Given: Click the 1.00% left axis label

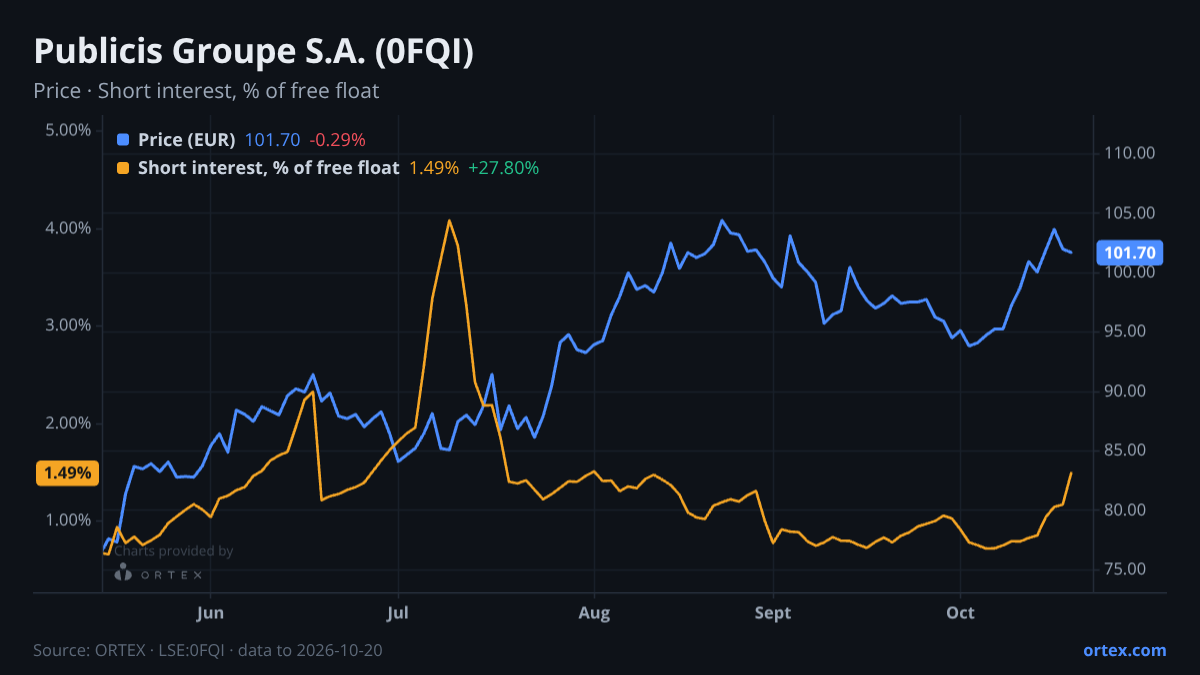Looking at the screenshot, I should [x=68, y=520].
